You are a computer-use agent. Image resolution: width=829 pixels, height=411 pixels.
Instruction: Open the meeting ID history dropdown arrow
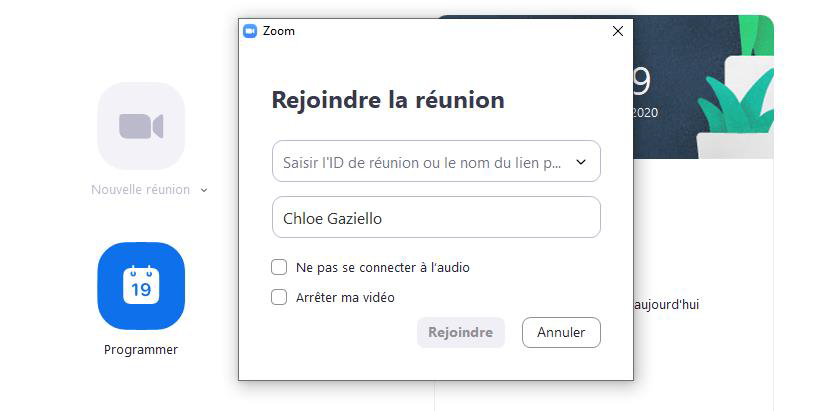[x=581, y=162]
